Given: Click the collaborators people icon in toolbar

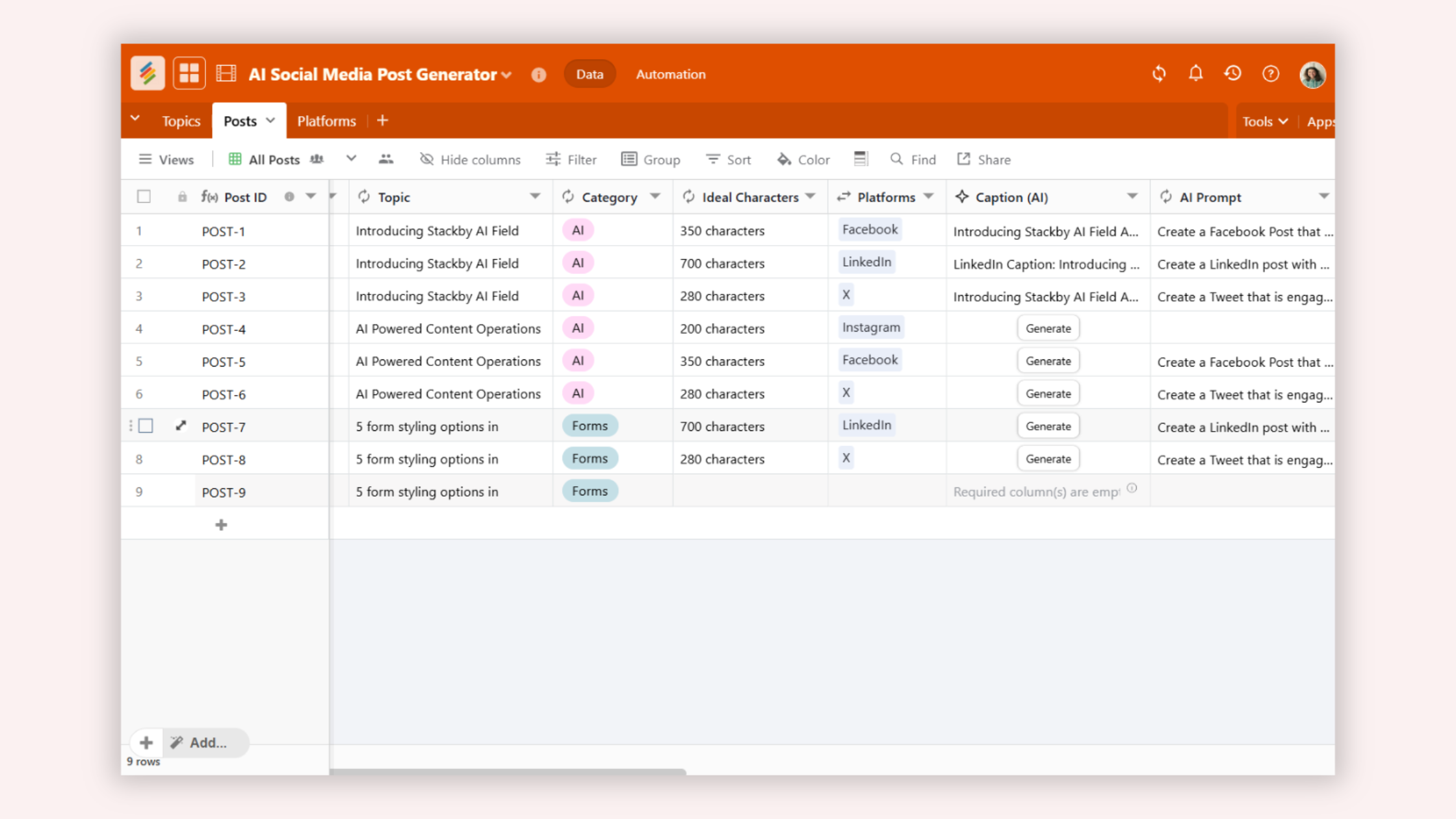Looking at the screenshot, I should pyautogui.click(x=386, y=159).
